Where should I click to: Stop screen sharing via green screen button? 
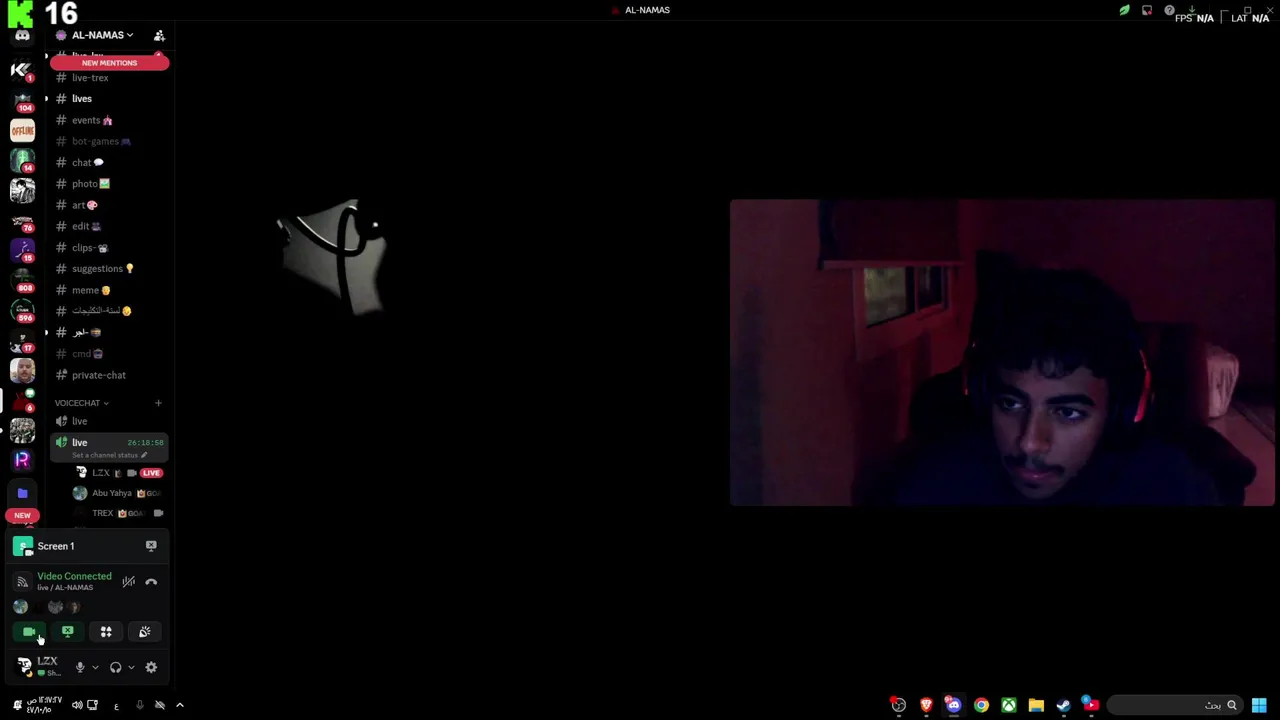coord(67,632)
